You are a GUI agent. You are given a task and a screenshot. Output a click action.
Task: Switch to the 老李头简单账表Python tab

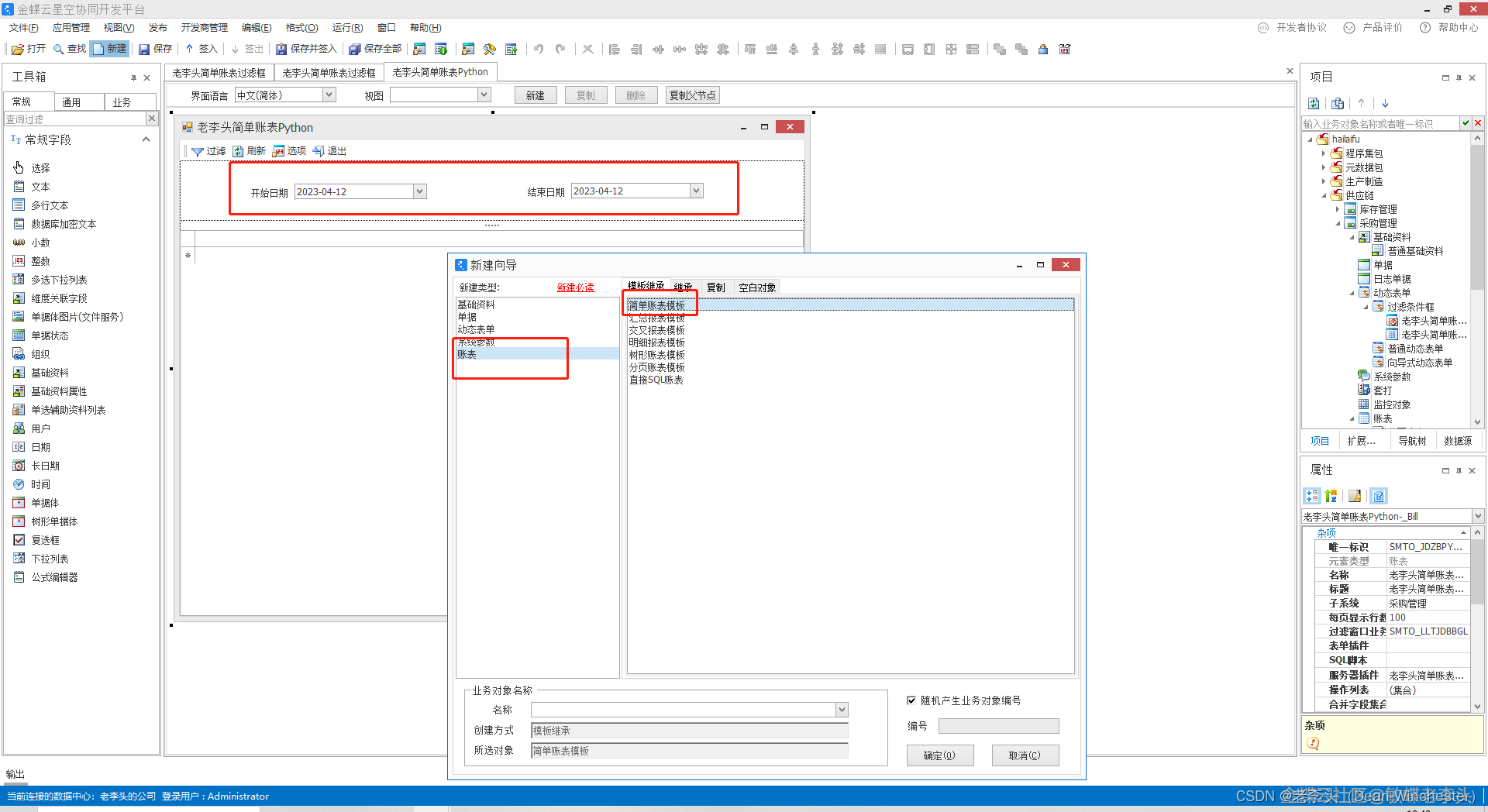point(440,72)
